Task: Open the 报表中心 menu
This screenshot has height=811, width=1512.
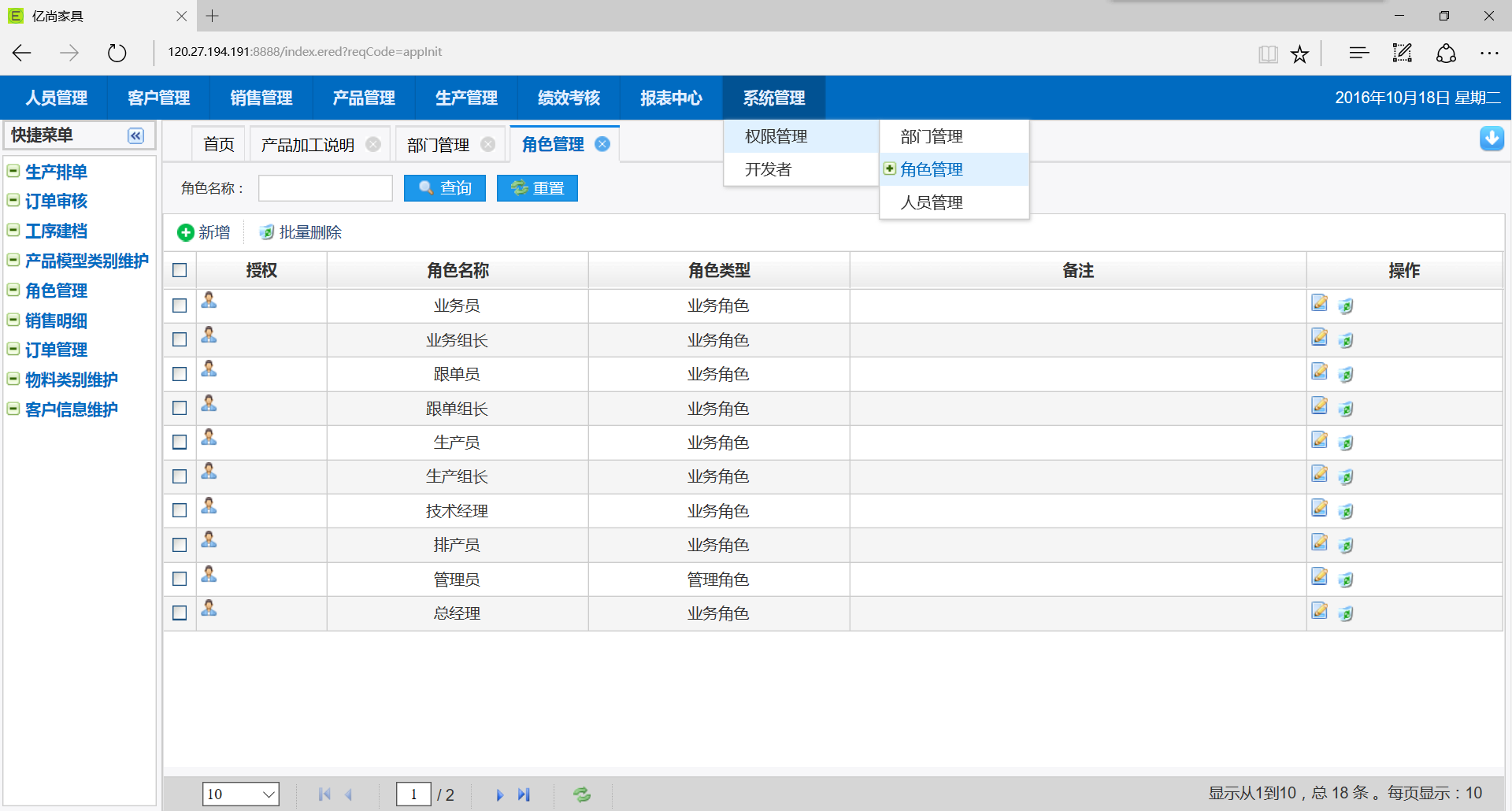Action: (671, 98)
